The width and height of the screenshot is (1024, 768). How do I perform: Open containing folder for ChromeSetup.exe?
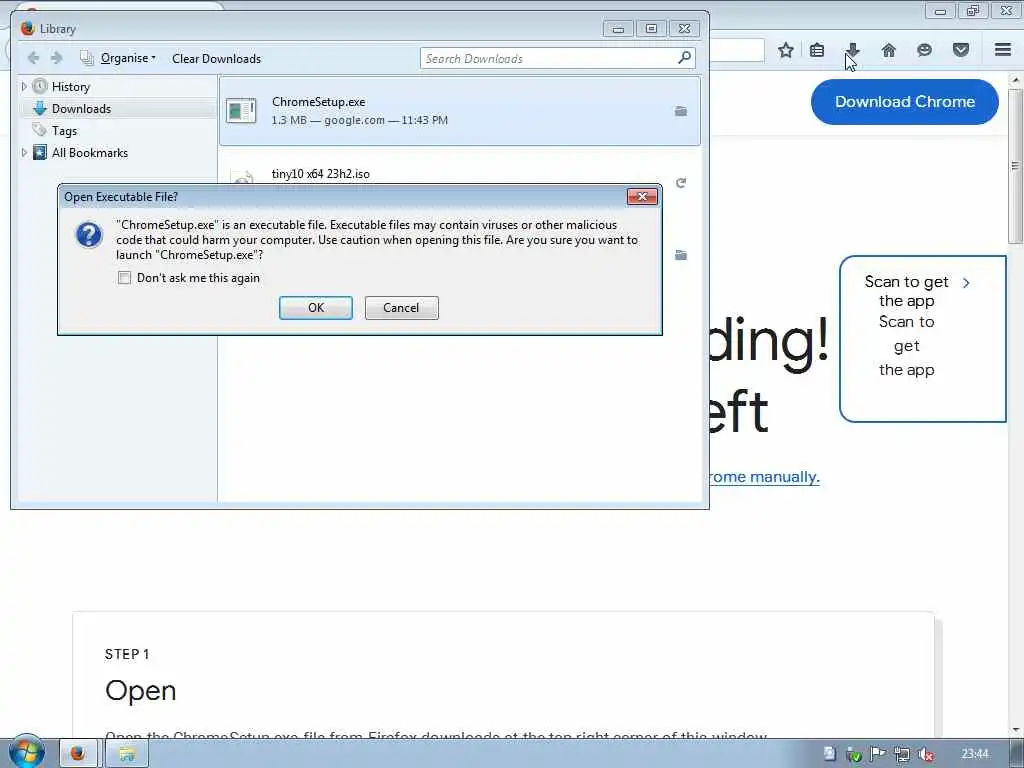(680, 111)
